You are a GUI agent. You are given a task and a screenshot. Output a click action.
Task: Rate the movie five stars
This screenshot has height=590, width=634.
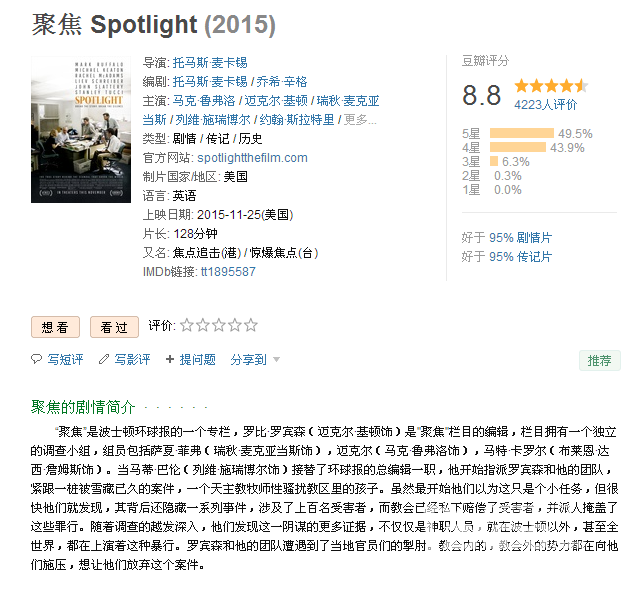point(251,325)
